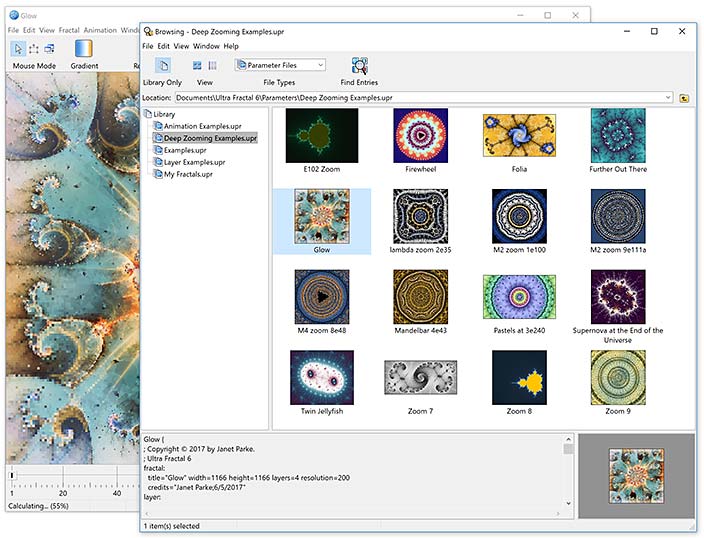Open Fractal menu in Glow window
This screenshot has height=538, width=704.
pos(69,30)
